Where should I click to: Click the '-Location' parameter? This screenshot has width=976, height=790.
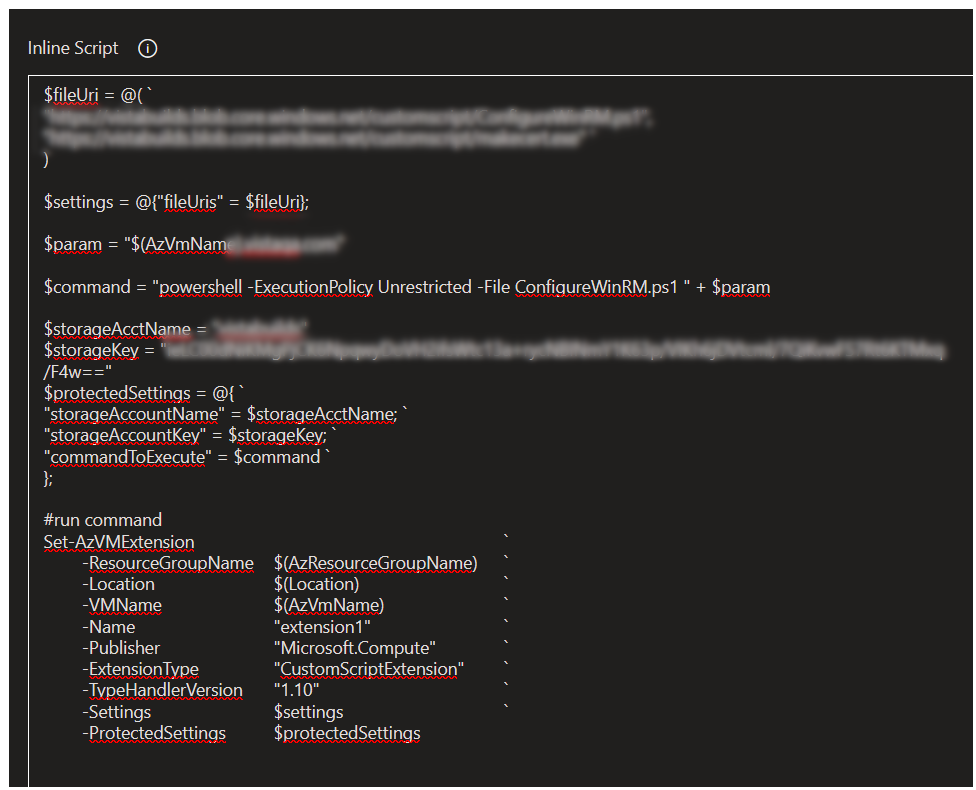pos(118,585)
